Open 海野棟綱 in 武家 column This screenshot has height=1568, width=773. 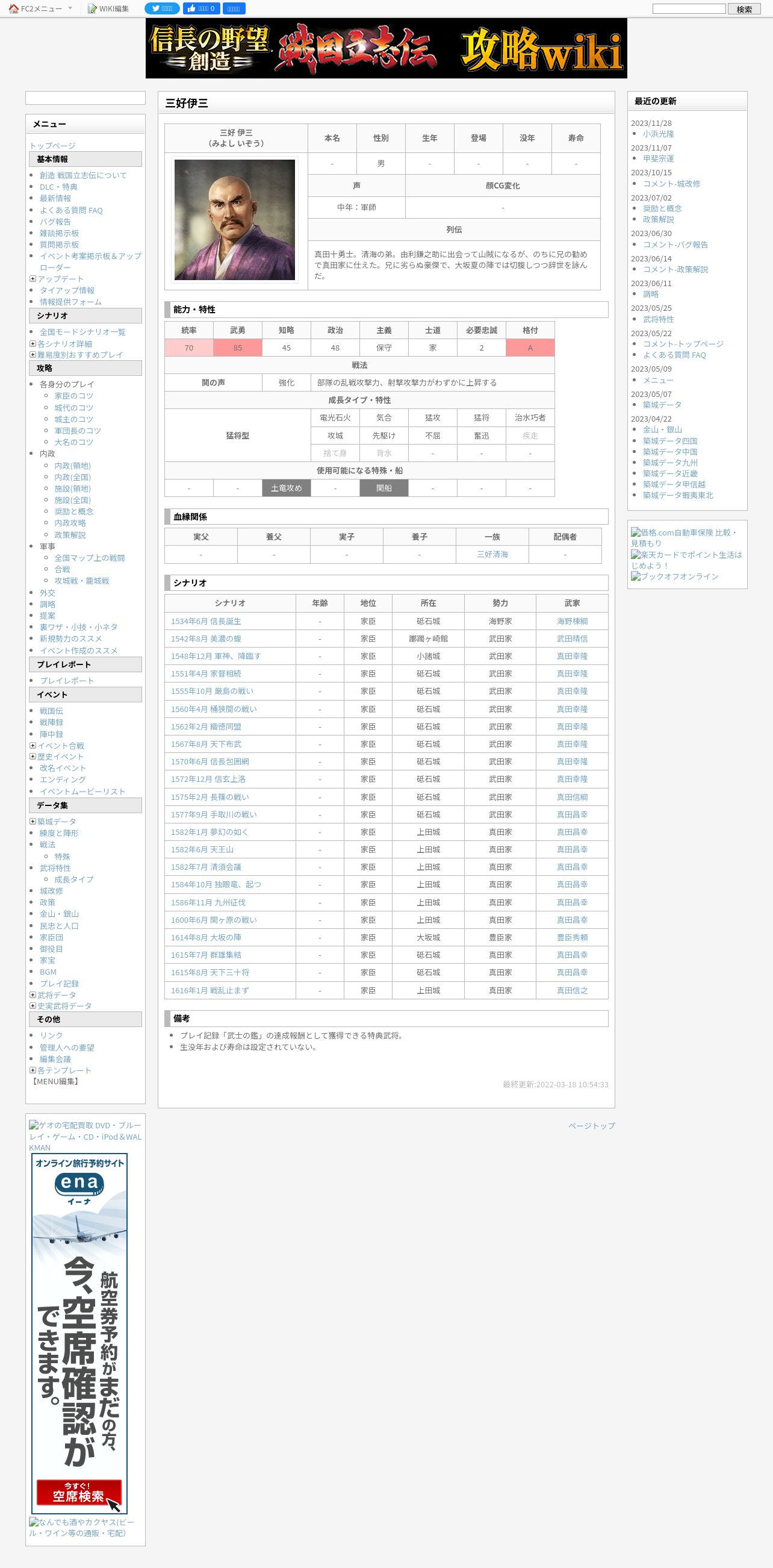tap(573, 622)
